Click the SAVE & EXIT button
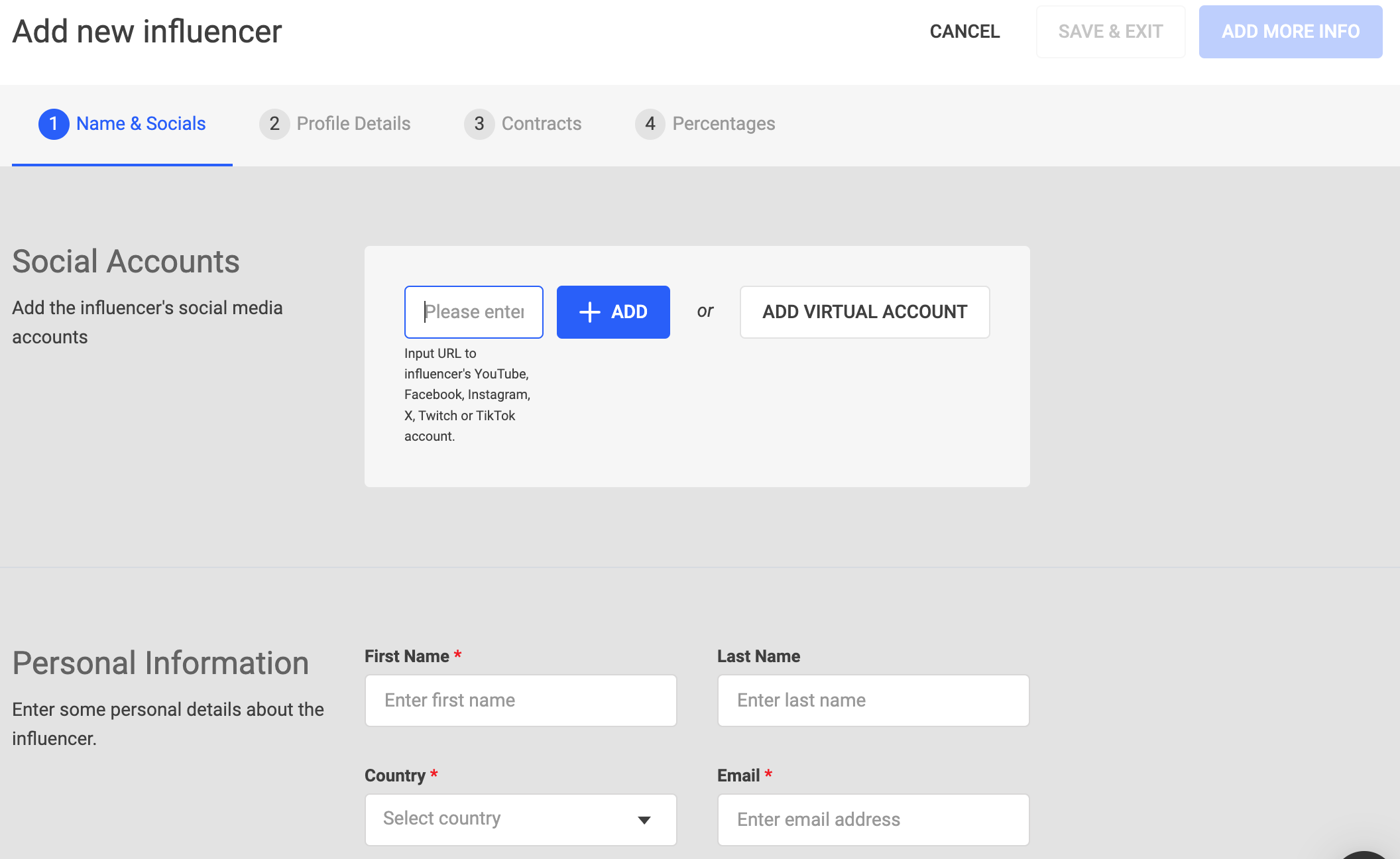 [x=1110, y=32]
